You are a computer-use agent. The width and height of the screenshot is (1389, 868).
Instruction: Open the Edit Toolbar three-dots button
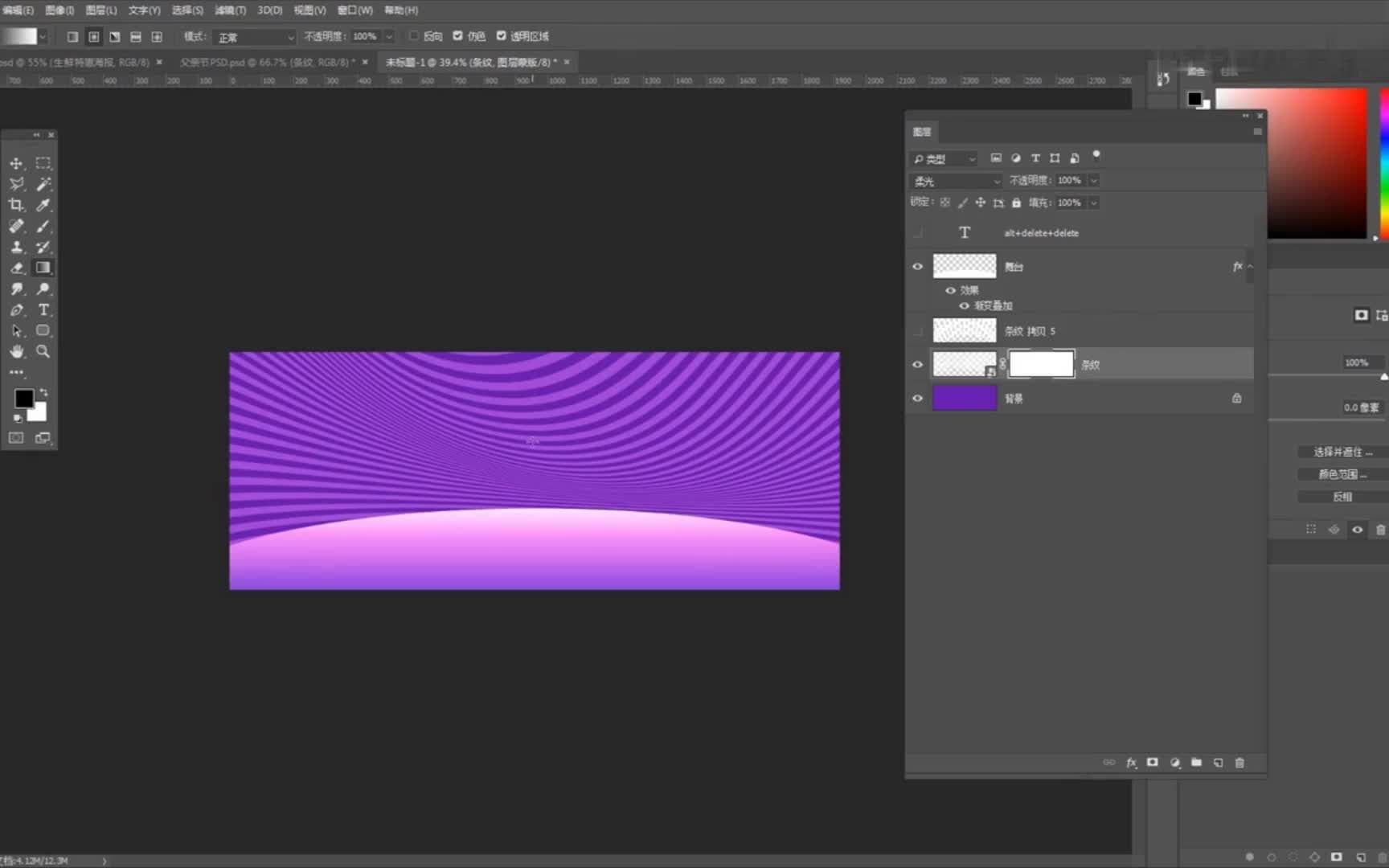tap(16, 372)
